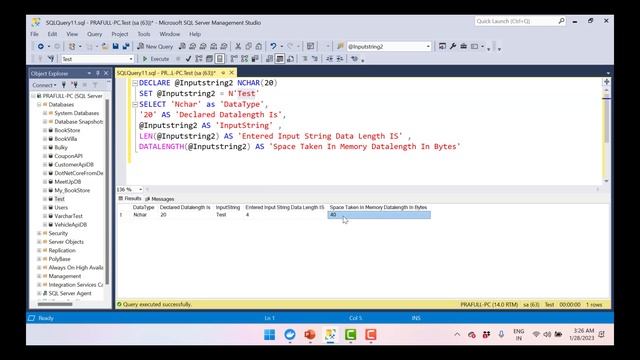Open the File menu
This screenshot has height=360, width=640.
pyautogui.click(x=34, y=34)
